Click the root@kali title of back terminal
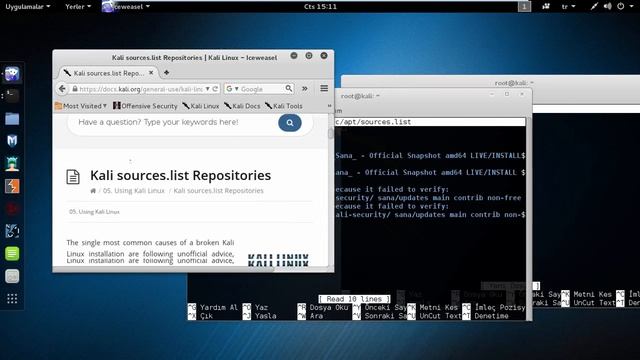Screen dimensions: 640x360 [x=513, y=83]
